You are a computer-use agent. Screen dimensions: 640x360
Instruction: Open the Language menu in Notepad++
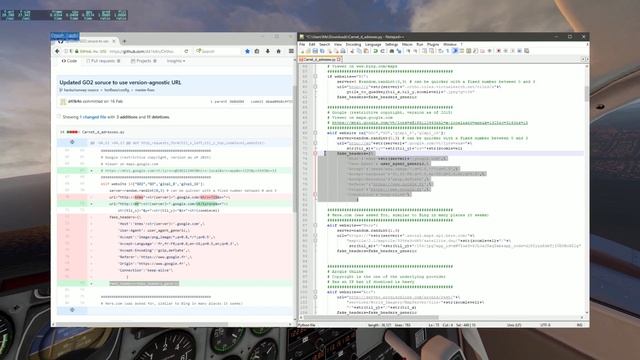click(x=373, y=44)
